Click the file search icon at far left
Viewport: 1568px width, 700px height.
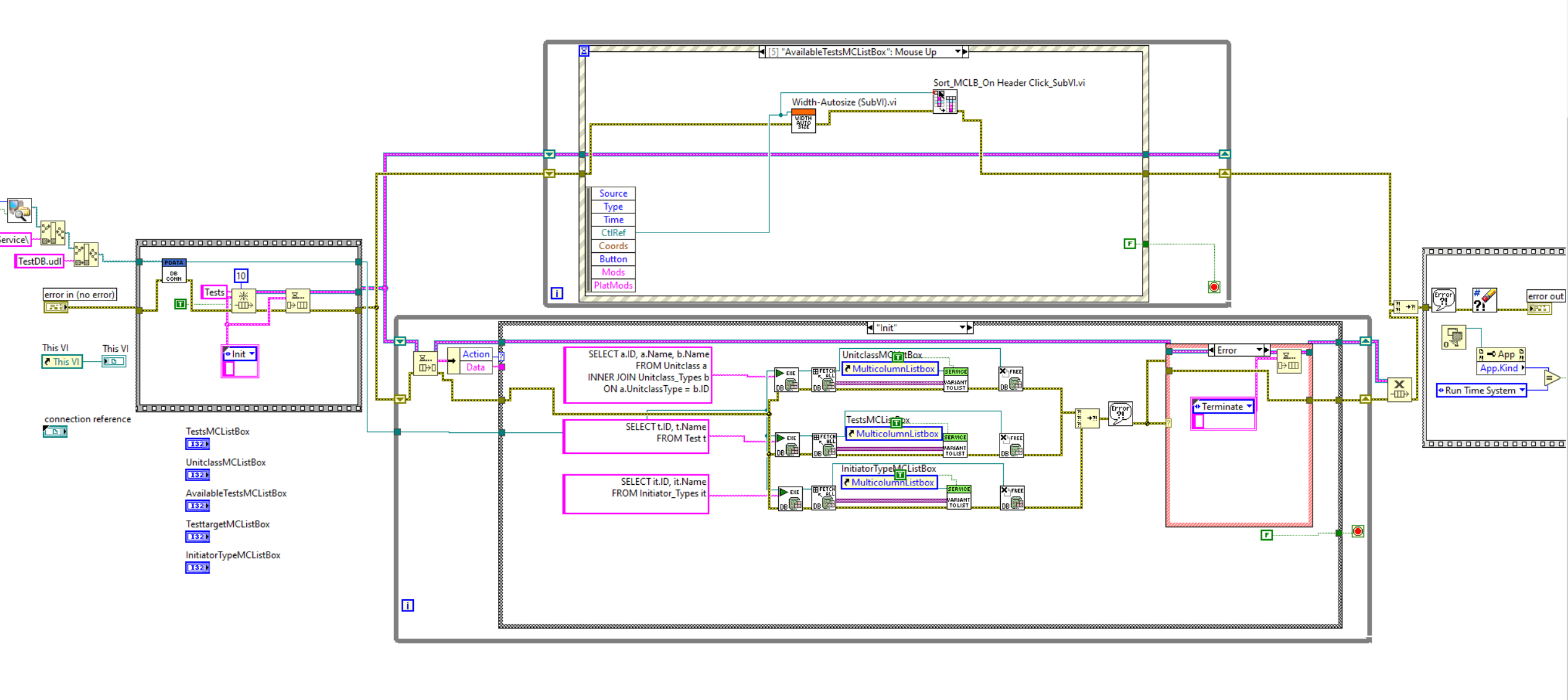(x=19, y=210)
